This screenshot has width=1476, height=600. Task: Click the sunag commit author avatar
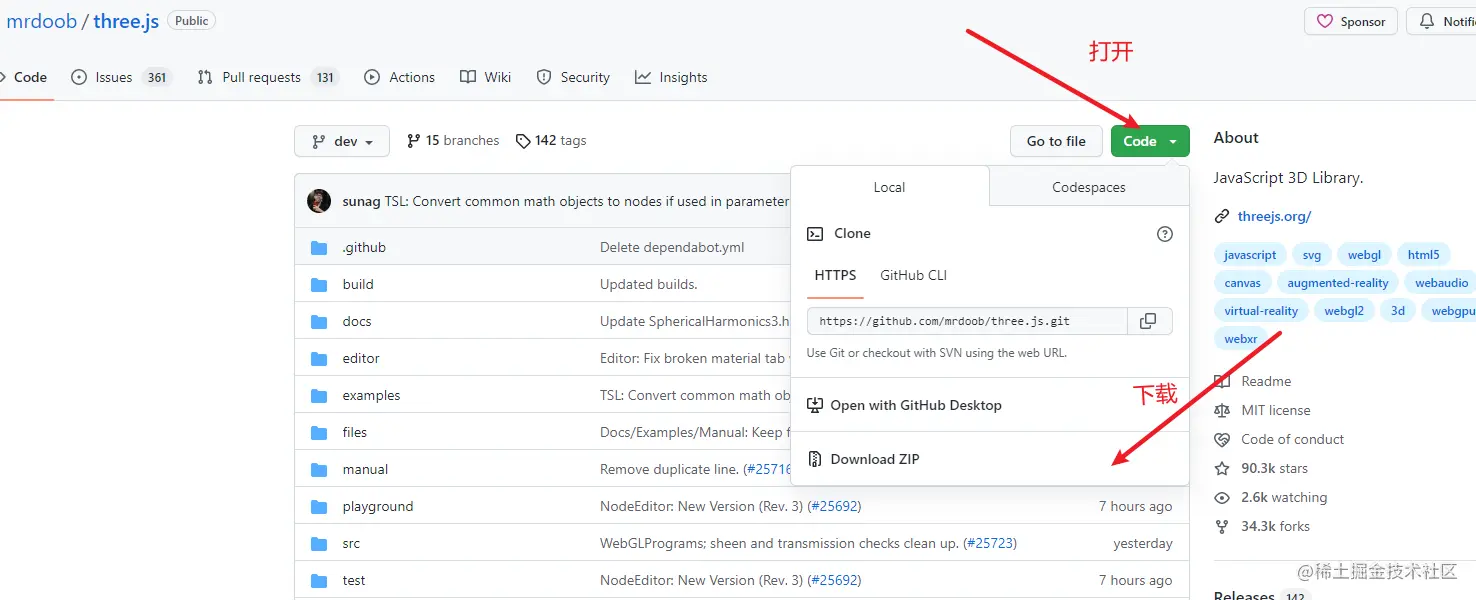point(319,201)
